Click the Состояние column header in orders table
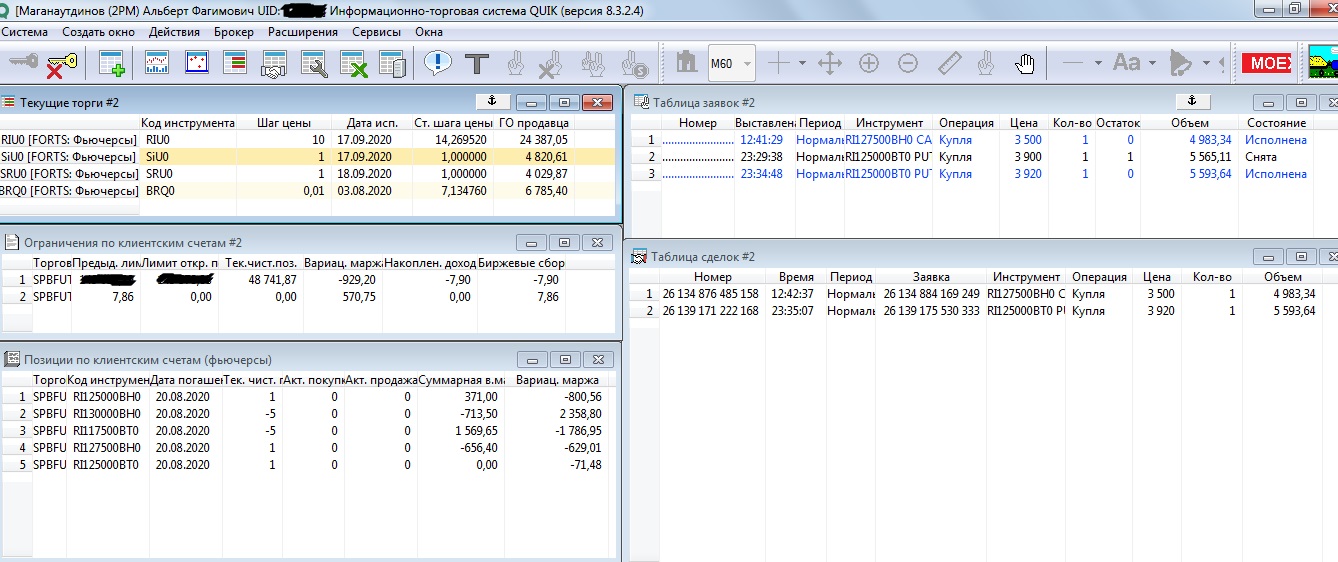 tap(1276, 123)
